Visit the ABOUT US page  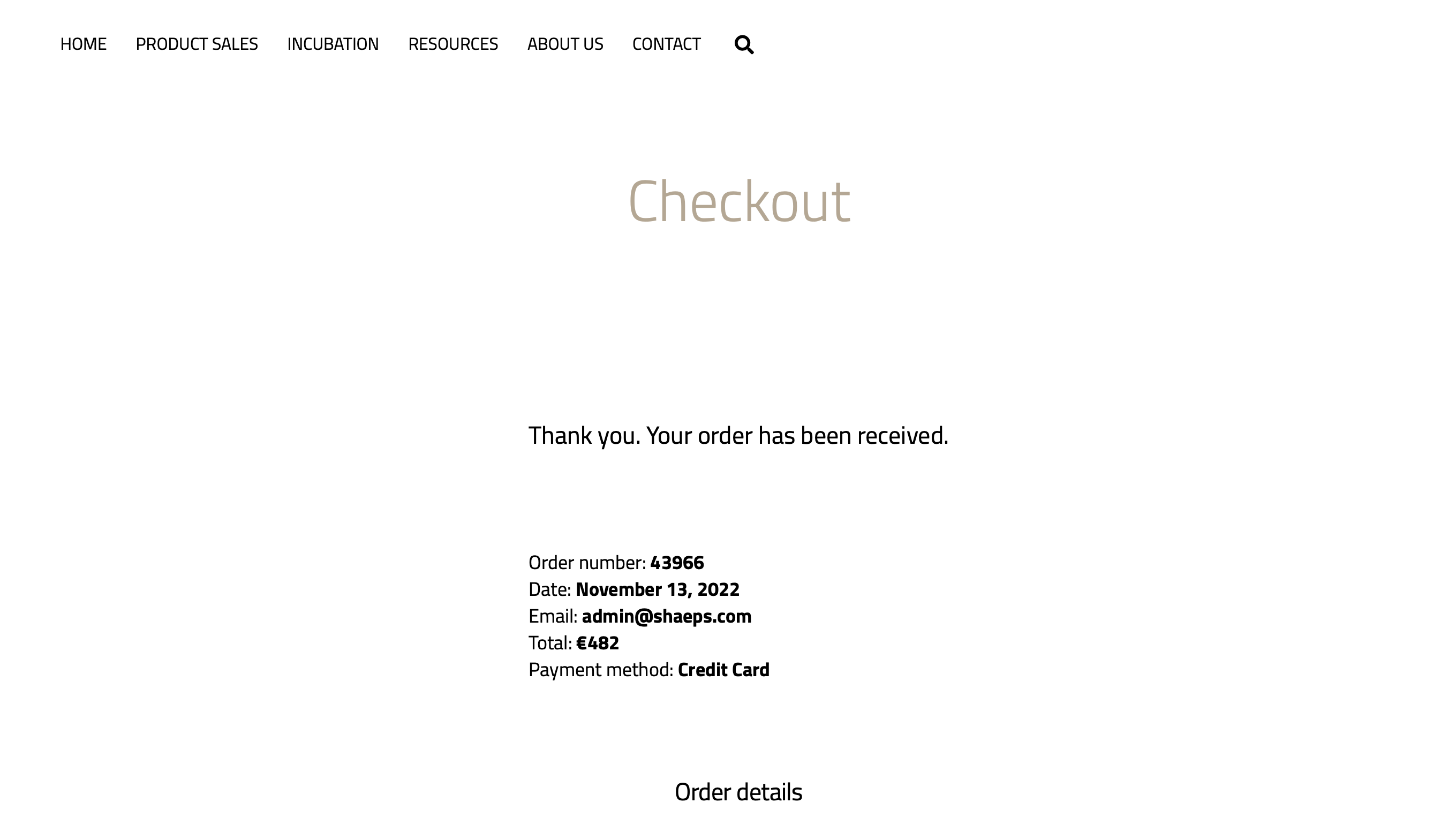(x=565, y=44)
